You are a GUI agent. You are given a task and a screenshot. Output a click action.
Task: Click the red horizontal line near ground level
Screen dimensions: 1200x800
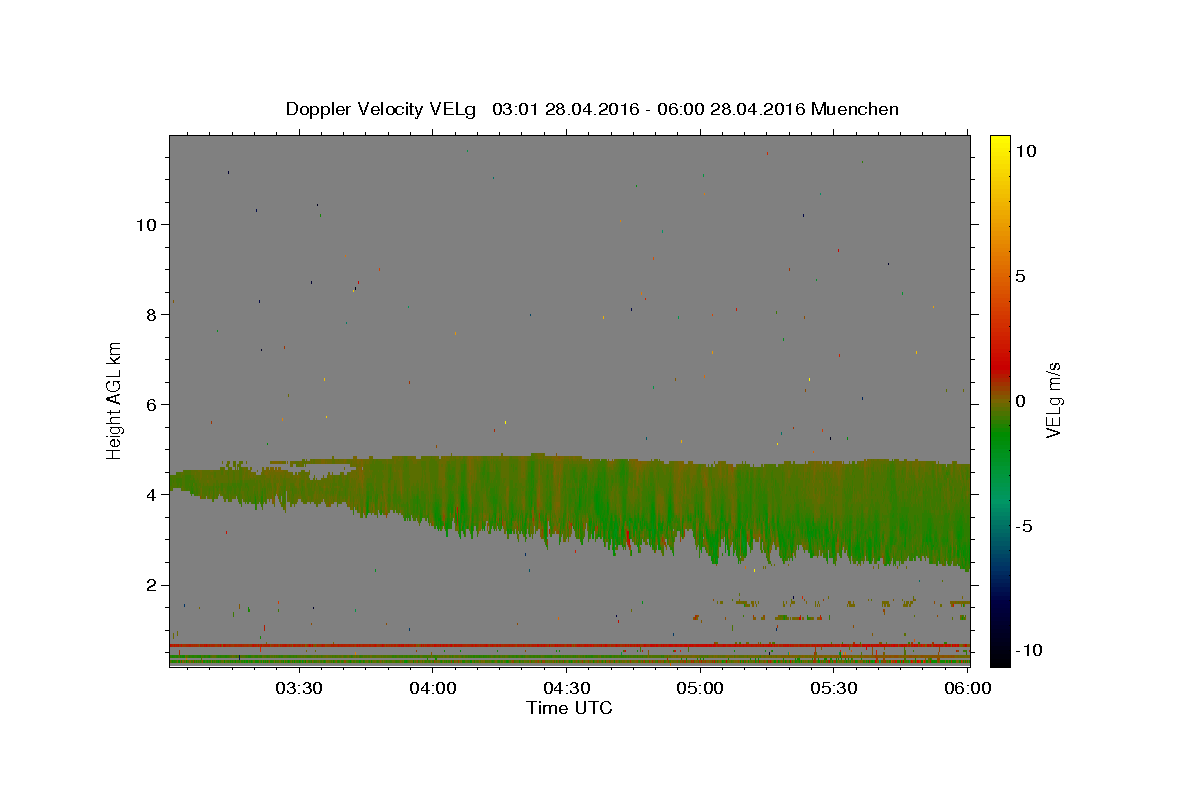click(x=569, y=645)
